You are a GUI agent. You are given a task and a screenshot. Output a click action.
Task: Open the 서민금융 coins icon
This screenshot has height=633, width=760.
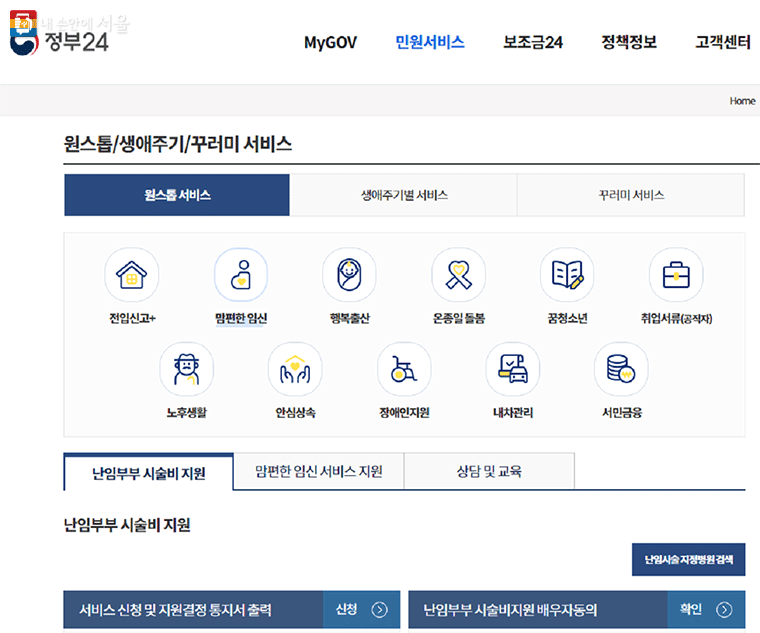621,369
